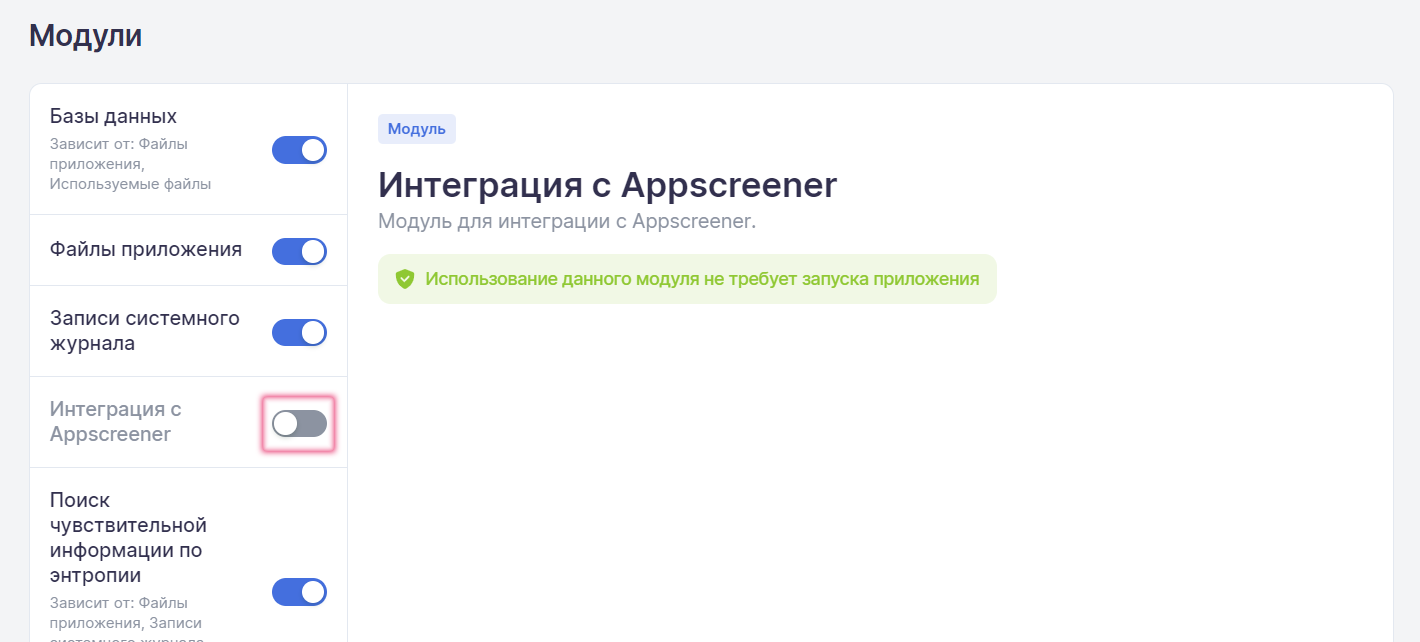Toggle Записи системного журнала module off
The width and height of the screenshot is (1420, 642).
point(299,332)
